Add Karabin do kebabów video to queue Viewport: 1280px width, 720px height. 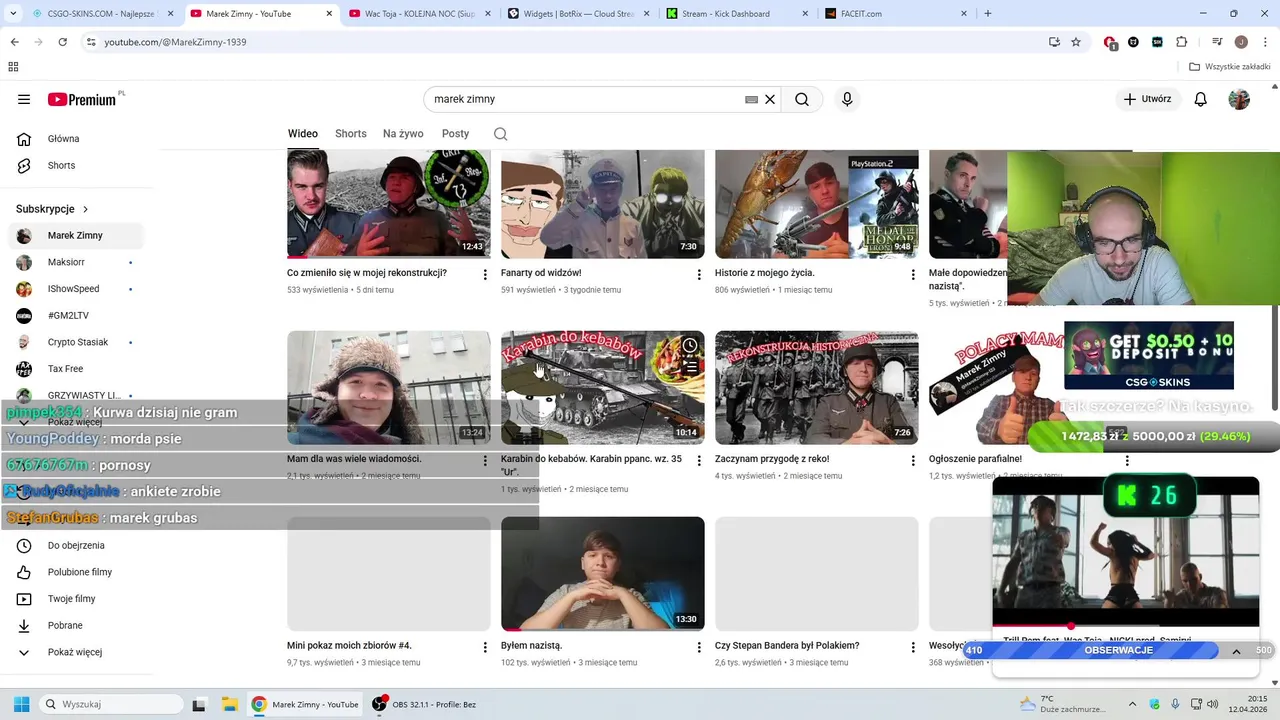(x=690, y=368)
